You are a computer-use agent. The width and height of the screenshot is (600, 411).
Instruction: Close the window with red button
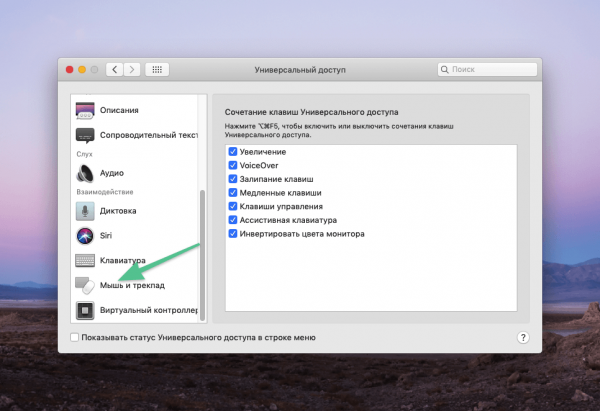[69, 70]
